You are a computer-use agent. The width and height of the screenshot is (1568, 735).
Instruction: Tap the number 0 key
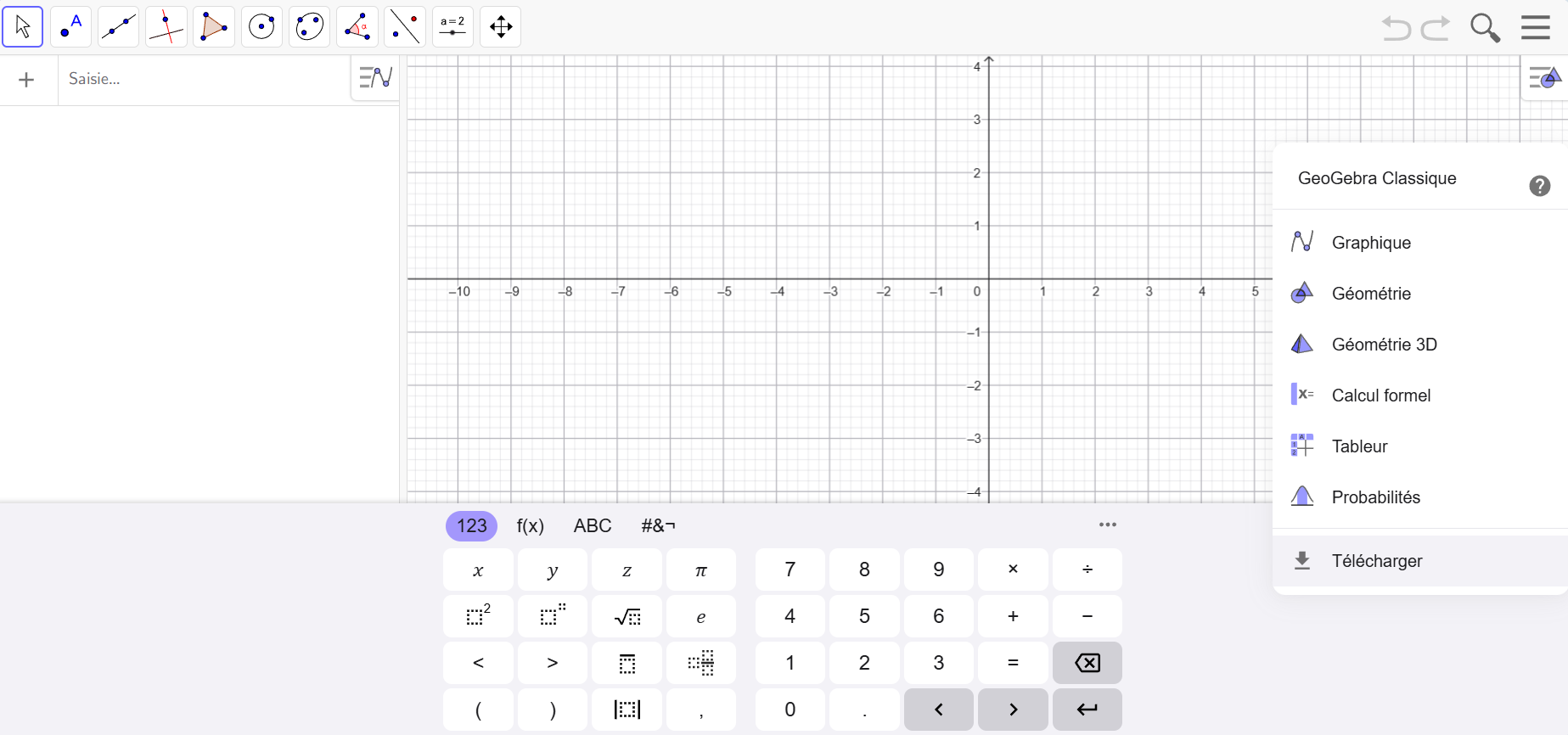(790, 710)
